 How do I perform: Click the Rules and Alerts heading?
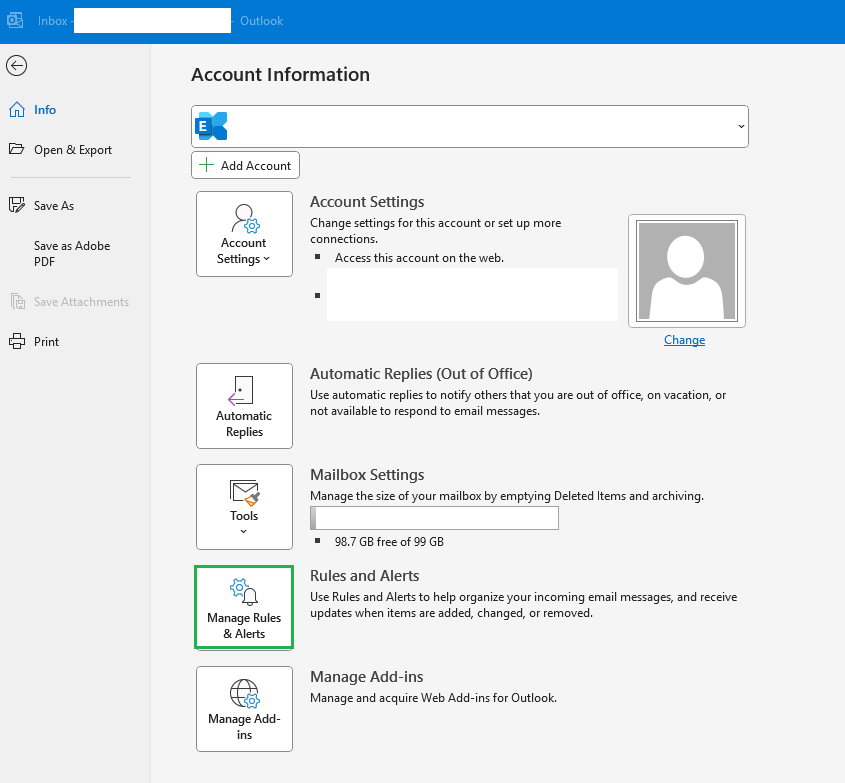tap(364, 576)
